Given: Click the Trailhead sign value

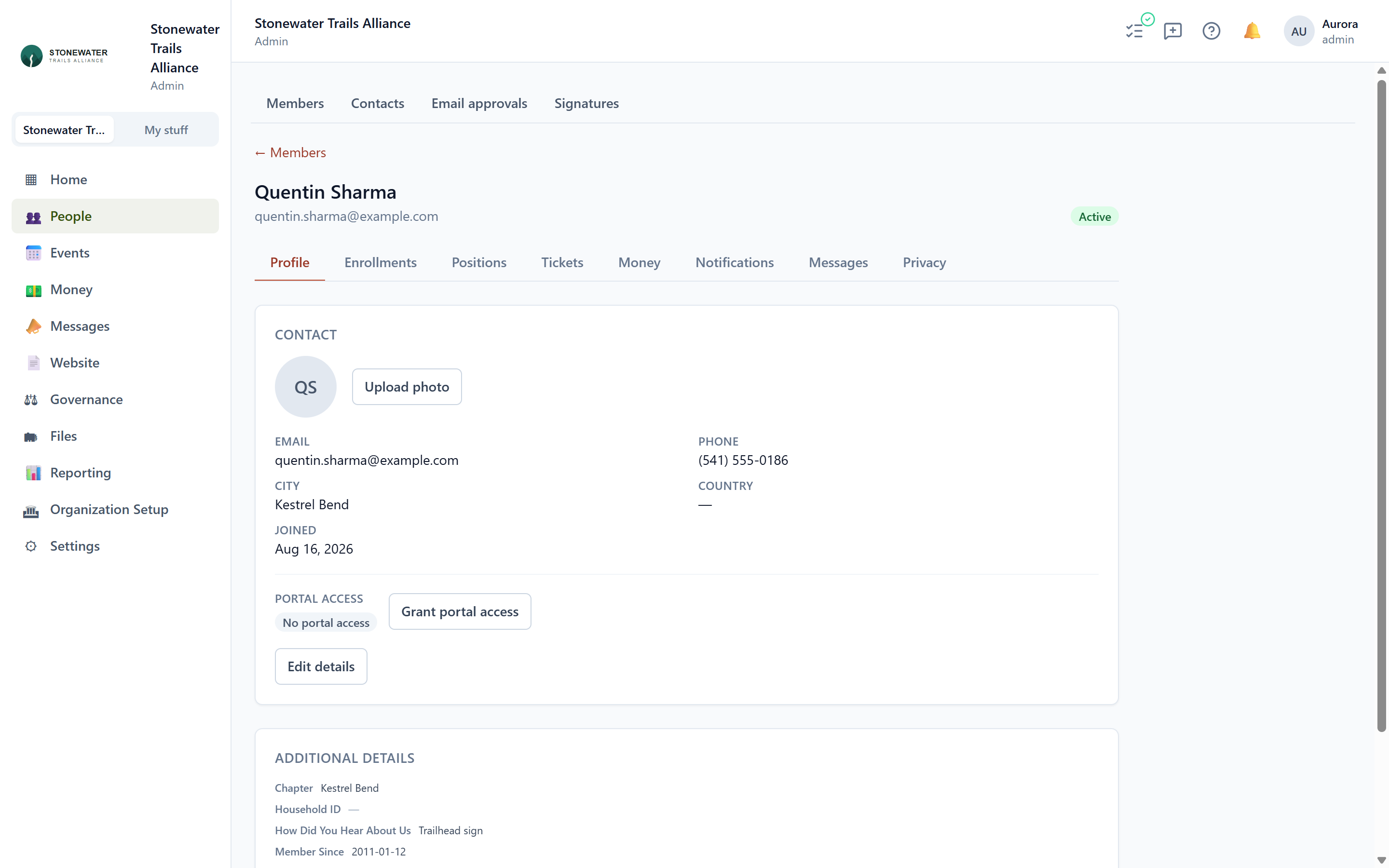Looking at the screenshot, I should [x=450, y=831].
